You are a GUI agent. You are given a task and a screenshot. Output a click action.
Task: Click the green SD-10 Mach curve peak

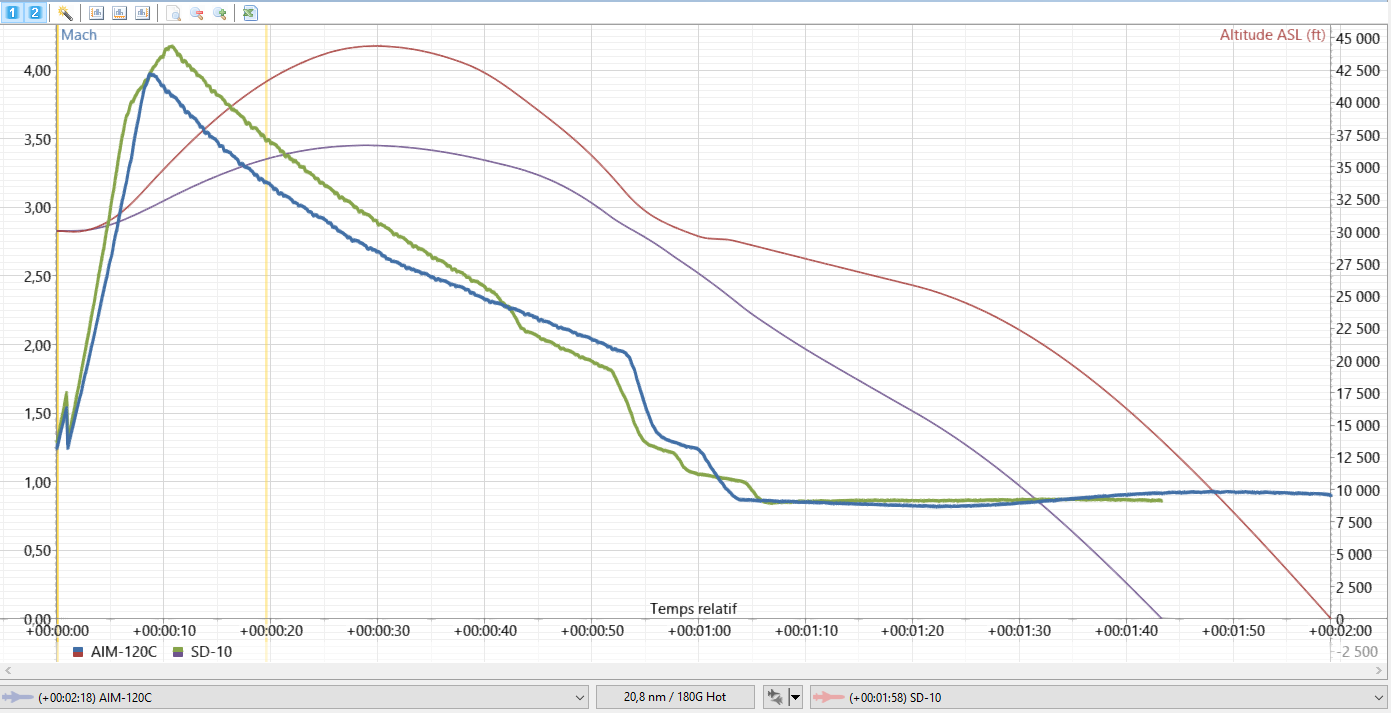[171, 46]
